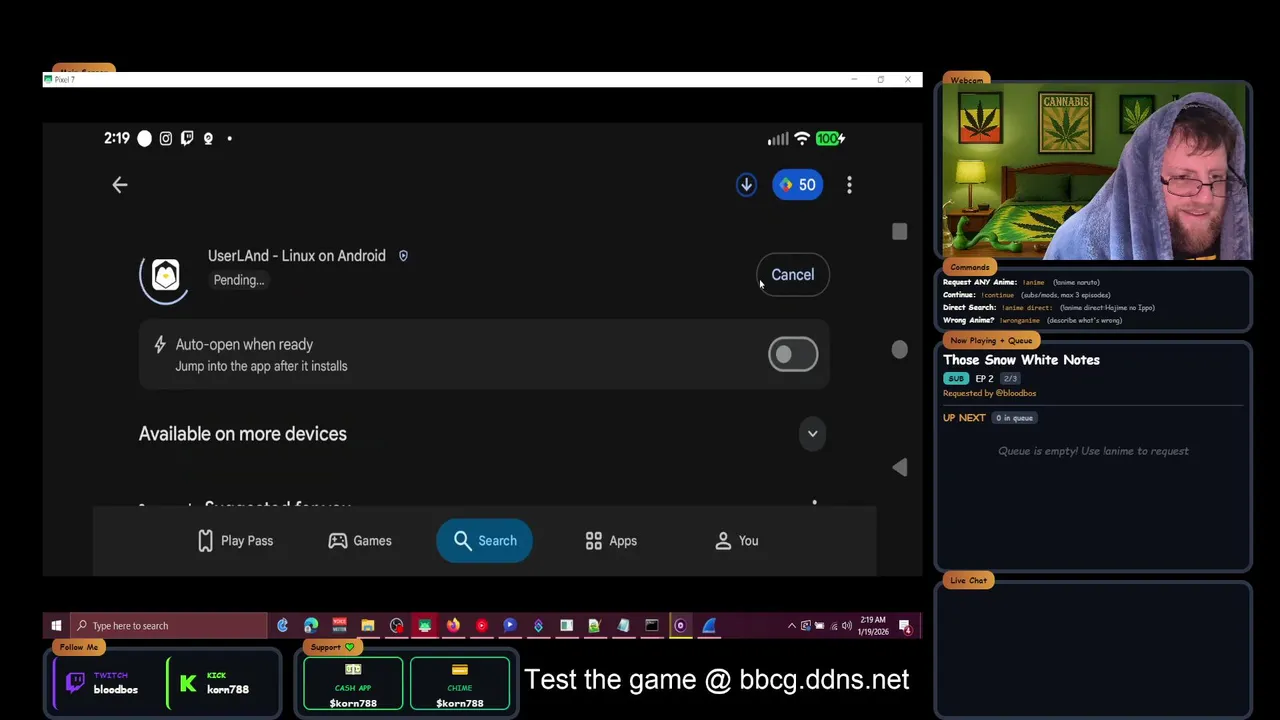Switch to Games tab

point(360,541)
